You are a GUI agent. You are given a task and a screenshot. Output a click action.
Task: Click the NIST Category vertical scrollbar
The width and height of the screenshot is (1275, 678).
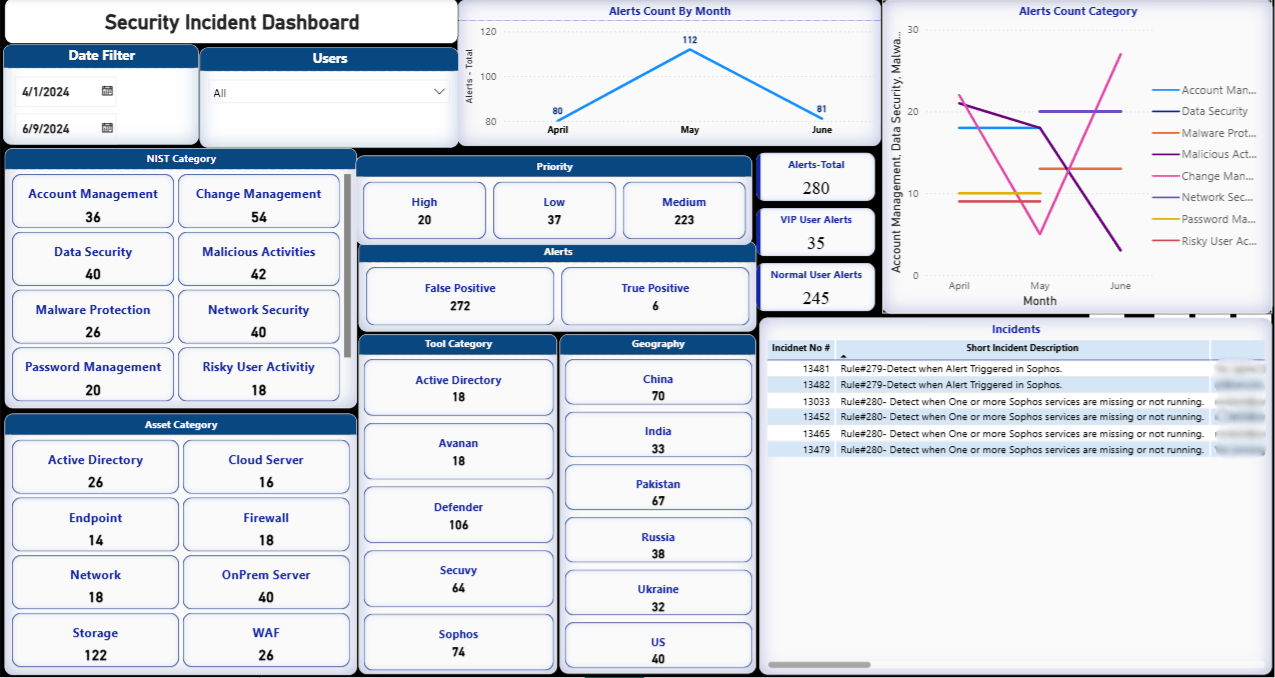tap(347, 265)
